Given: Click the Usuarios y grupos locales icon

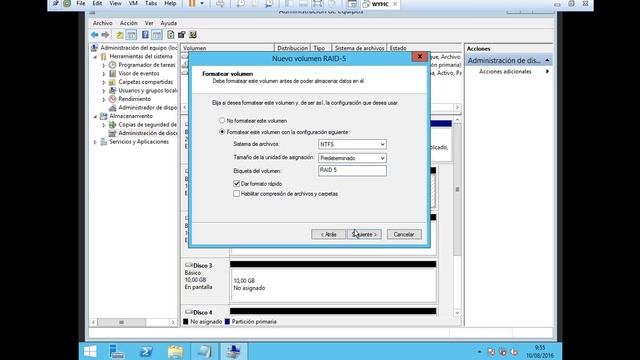Looking at the screenshot, I should click(x=113, y=91).
